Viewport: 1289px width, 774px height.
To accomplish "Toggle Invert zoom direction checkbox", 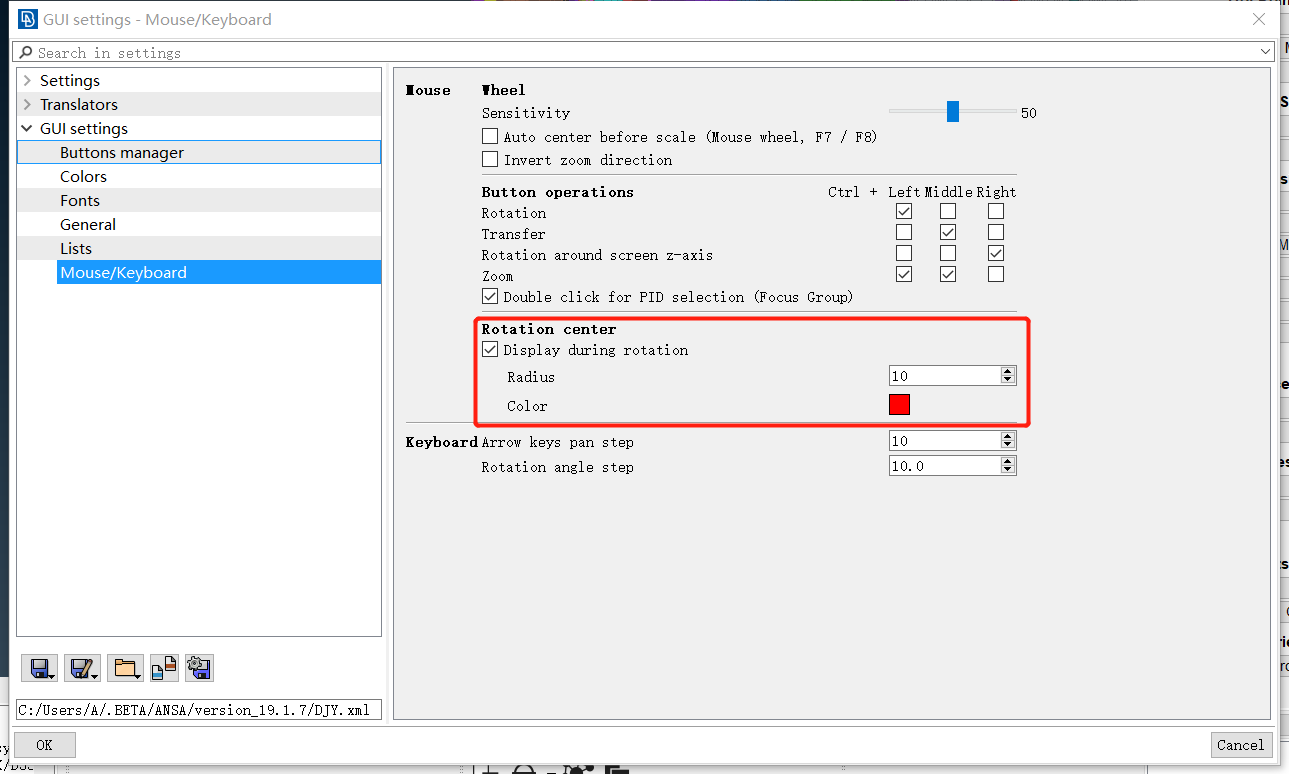I will coord(490,159).
